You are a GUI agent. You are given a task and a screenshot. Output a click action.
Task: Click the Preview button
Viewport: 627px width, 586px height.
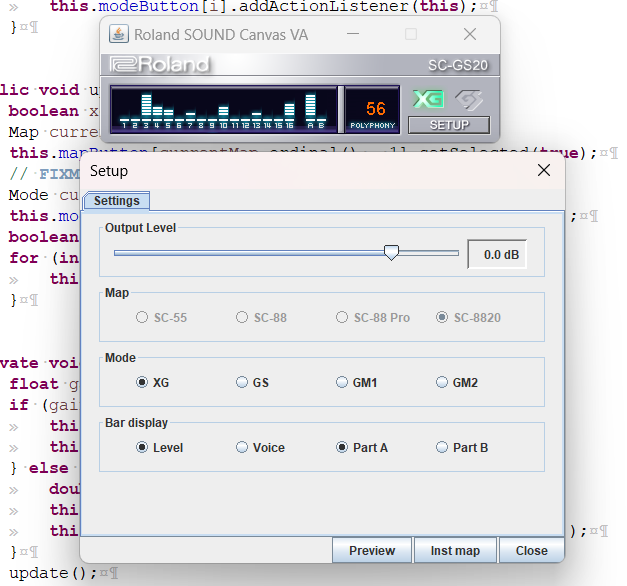(372, 550)
